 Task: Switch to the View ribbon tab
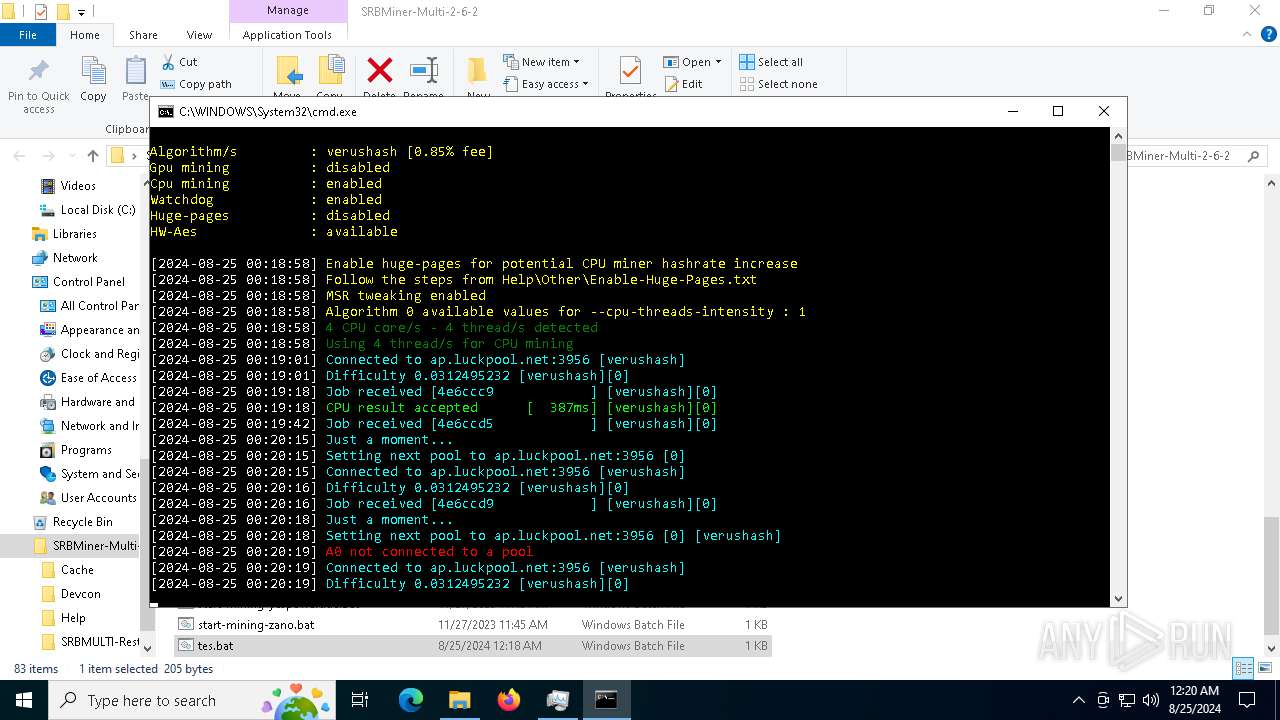199,34
